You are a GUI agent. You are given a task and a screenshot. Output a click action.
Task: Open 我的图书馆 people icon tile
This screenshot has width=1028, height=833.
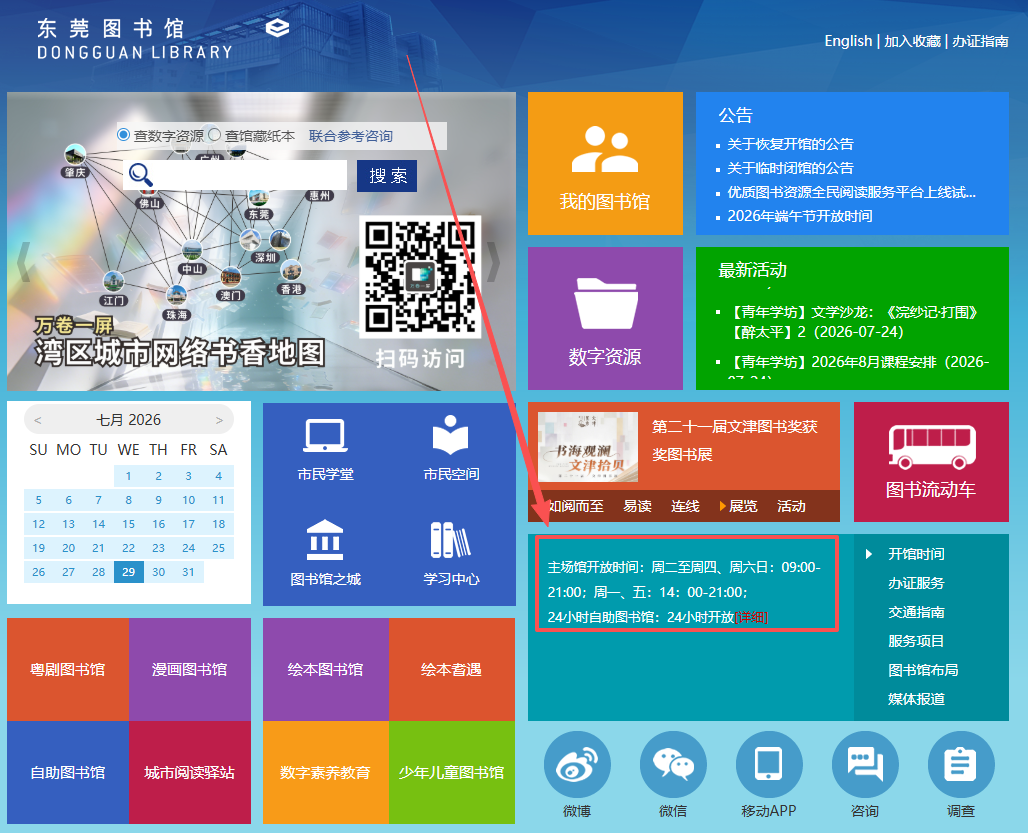click(x=605, y=163)
